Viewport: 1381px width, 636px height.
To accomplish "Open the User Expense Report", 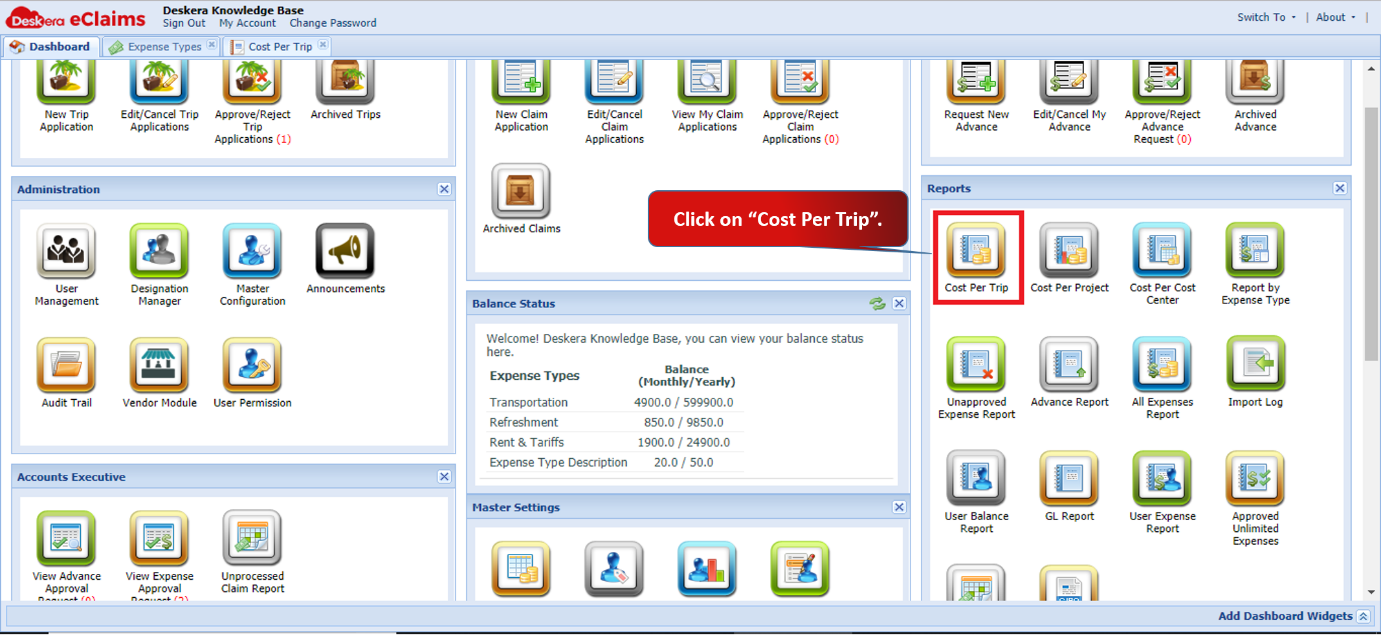I will pos(1162,478).
